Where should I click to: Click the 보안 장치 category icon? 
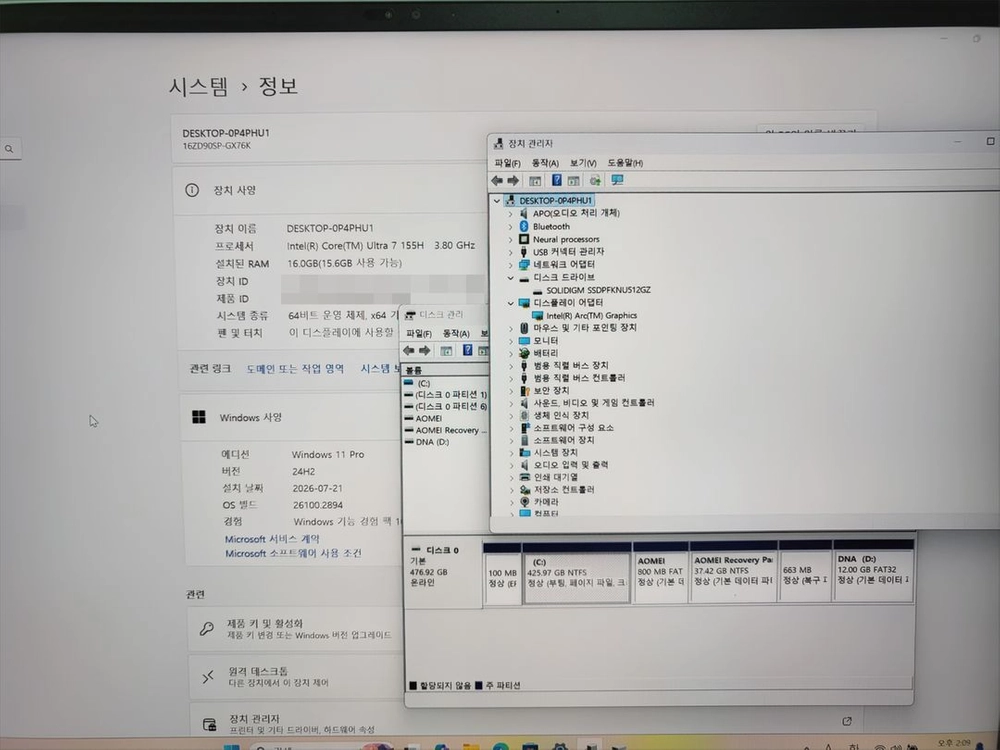pyautogui.click(x=524, y=390)
